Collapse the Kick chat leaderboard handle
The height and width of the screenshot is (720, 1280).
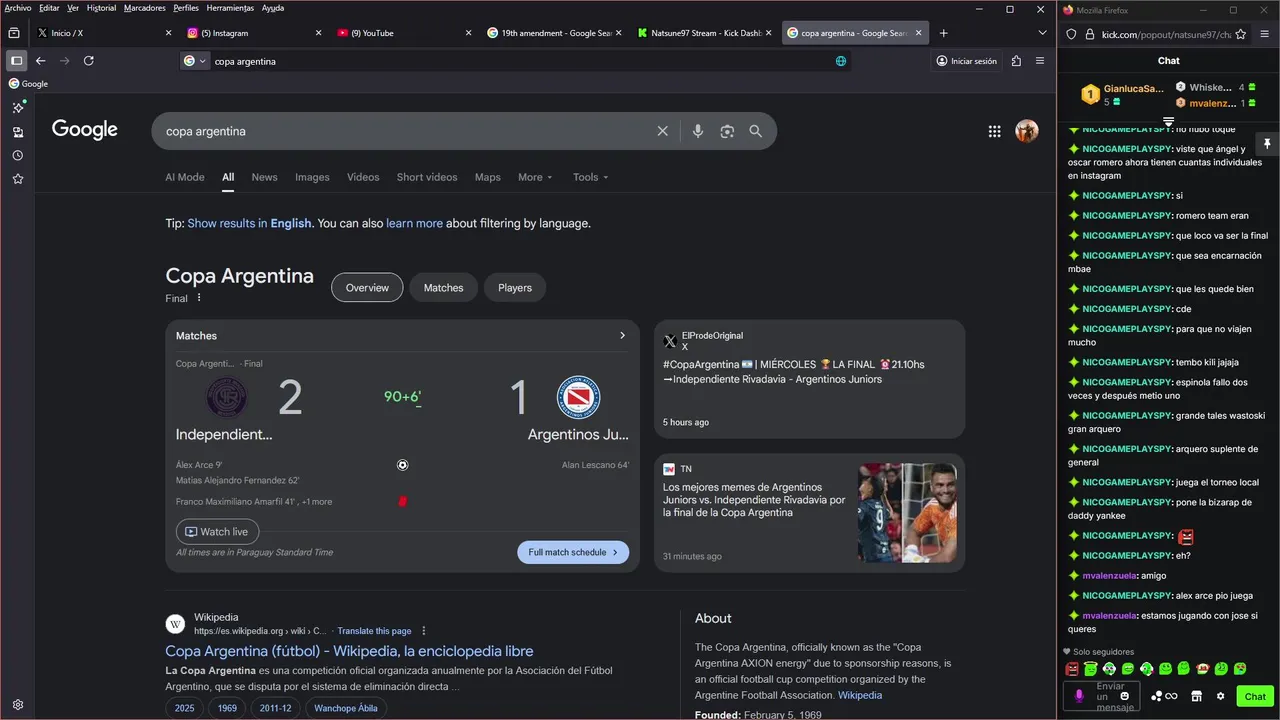[x=1168, y=122]
